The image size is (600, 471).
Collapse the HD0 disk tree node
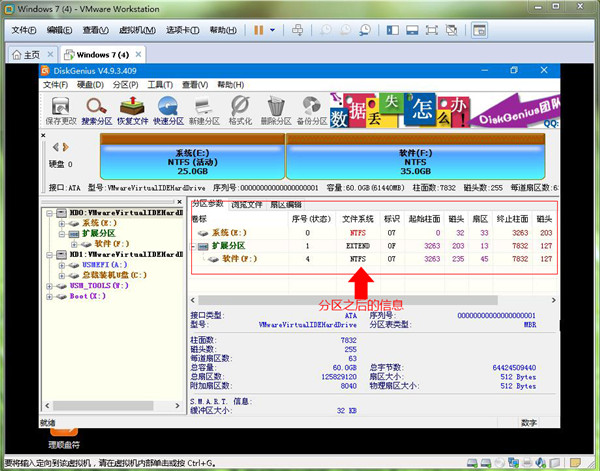pyautogui.click(x=49, y=213)
